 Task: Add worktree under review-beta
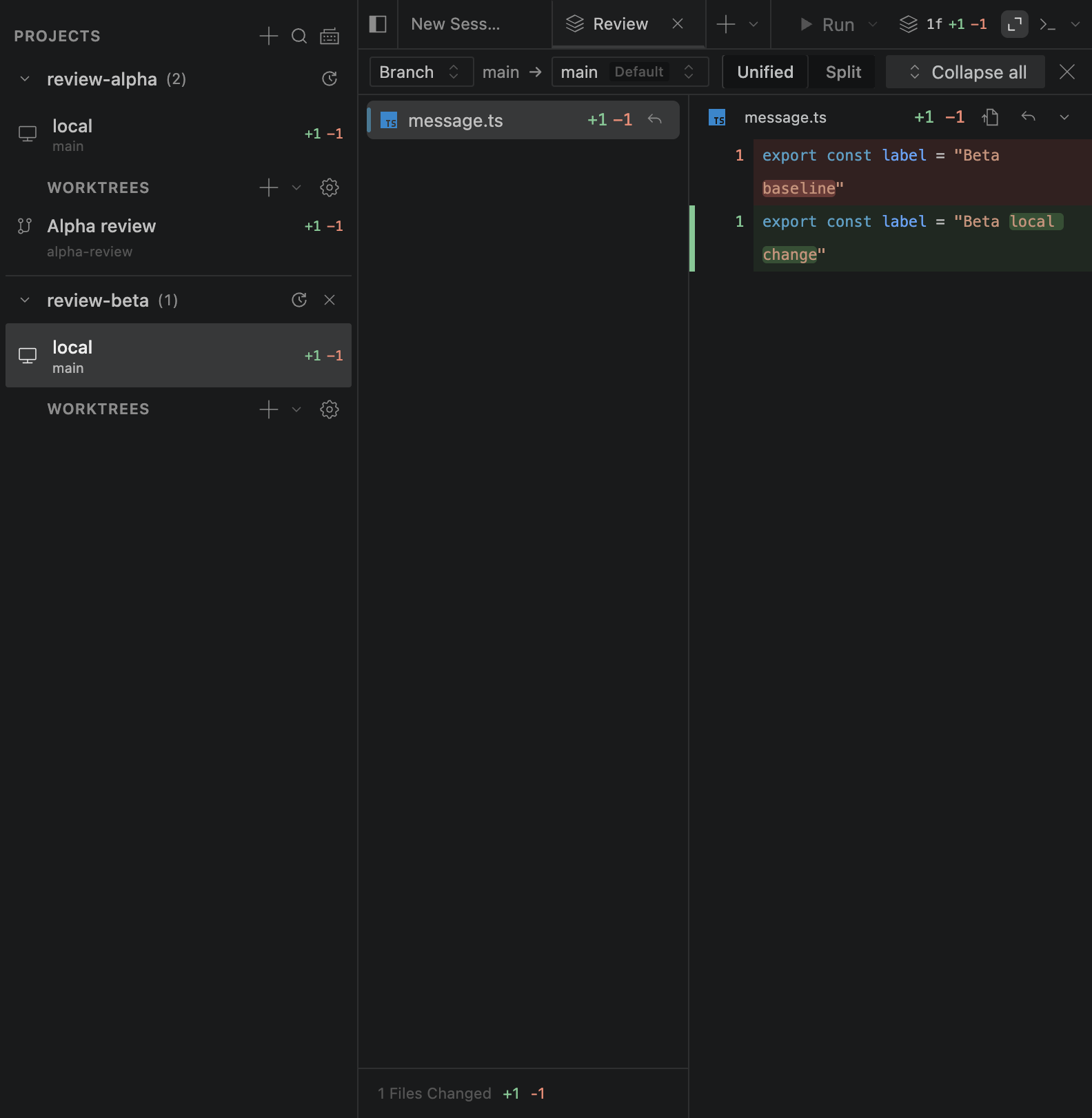point(268,409)
